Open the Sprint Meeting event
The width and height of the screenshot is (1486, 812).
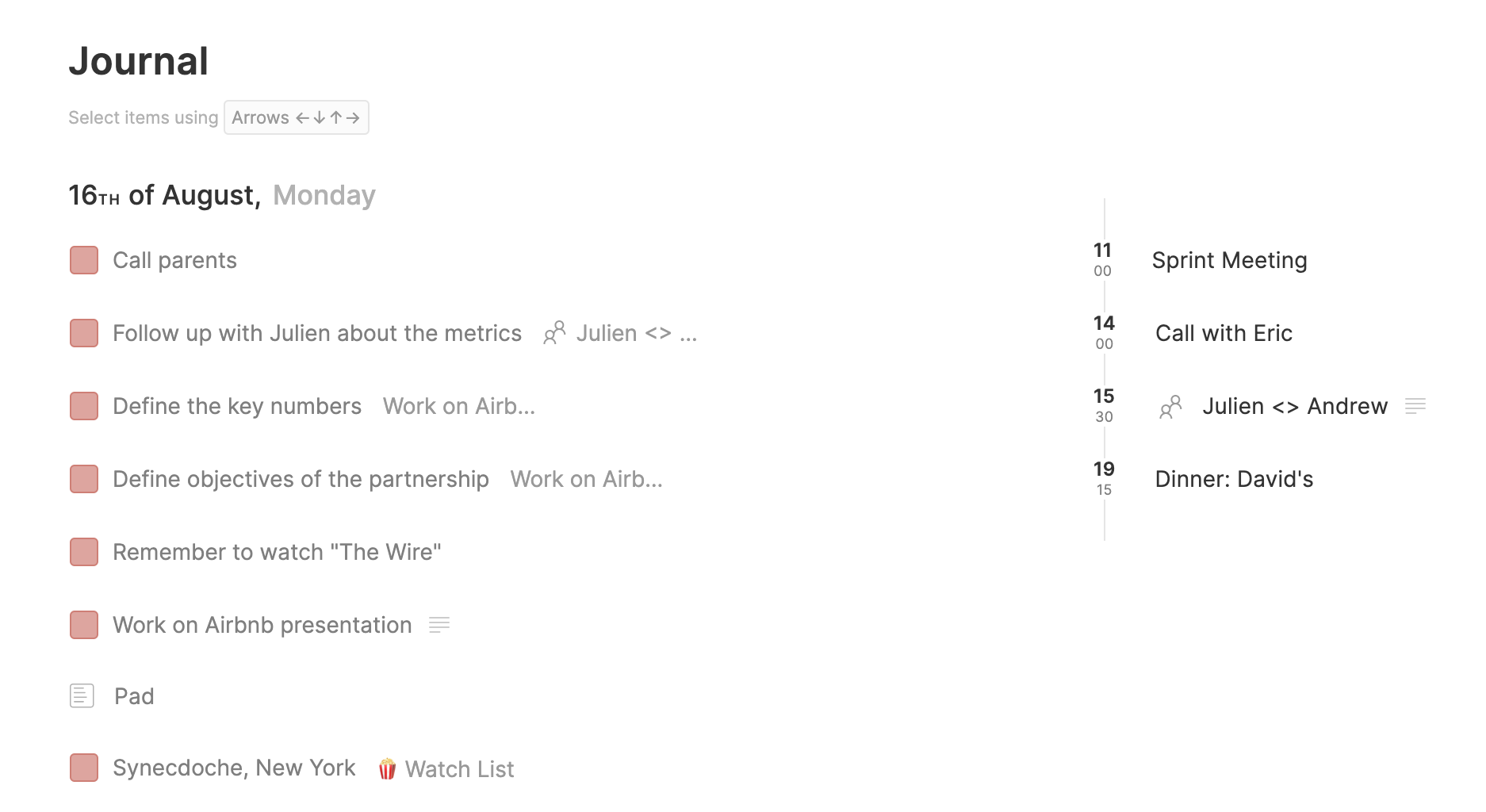(1229, 260)
